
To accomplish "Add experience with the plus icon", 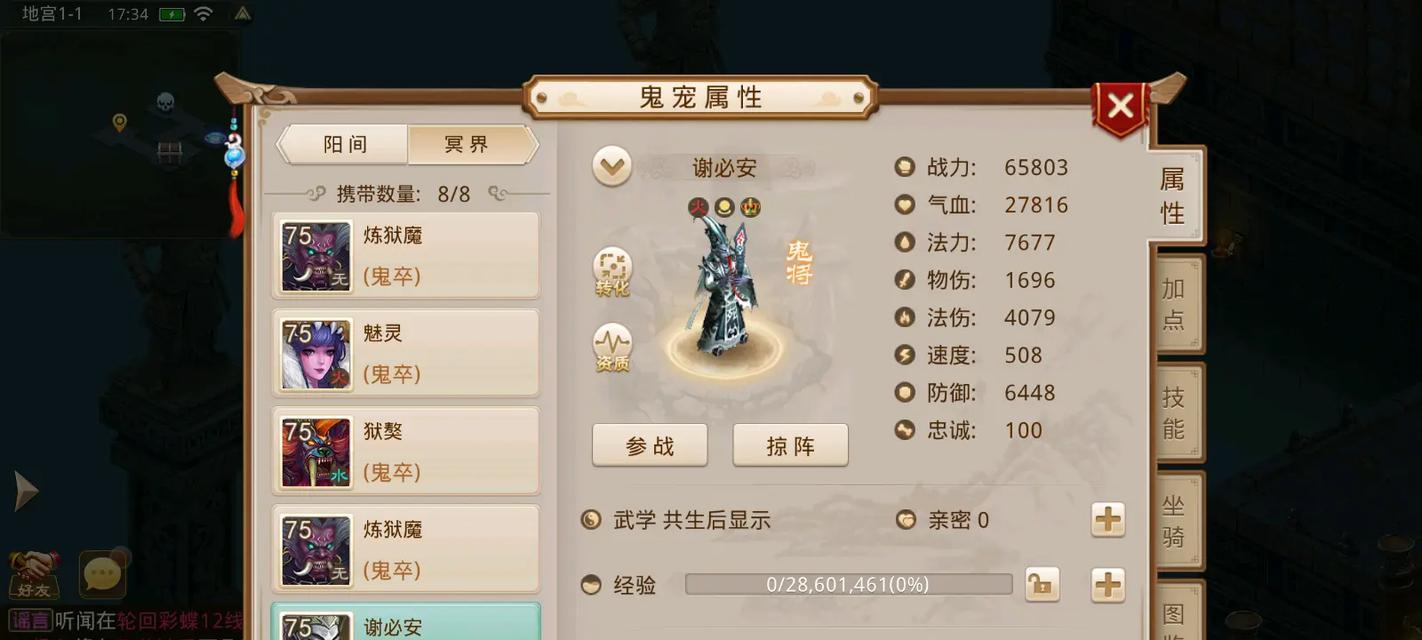I will pos(1108,585).
